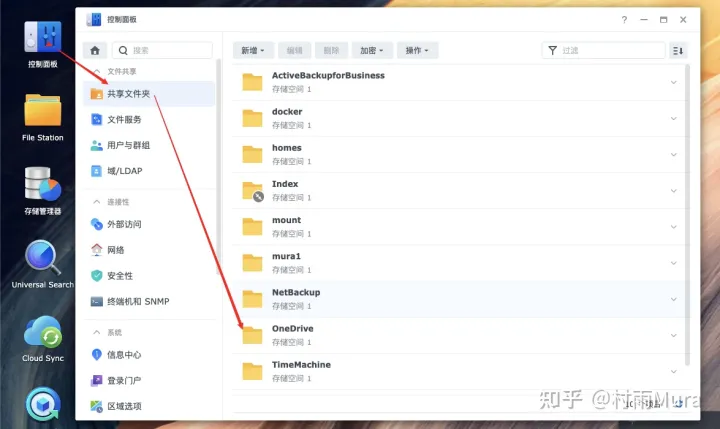Open Universal Search desktop icon
This screenshot has height=429, width=720.
(x=42, y=258)
